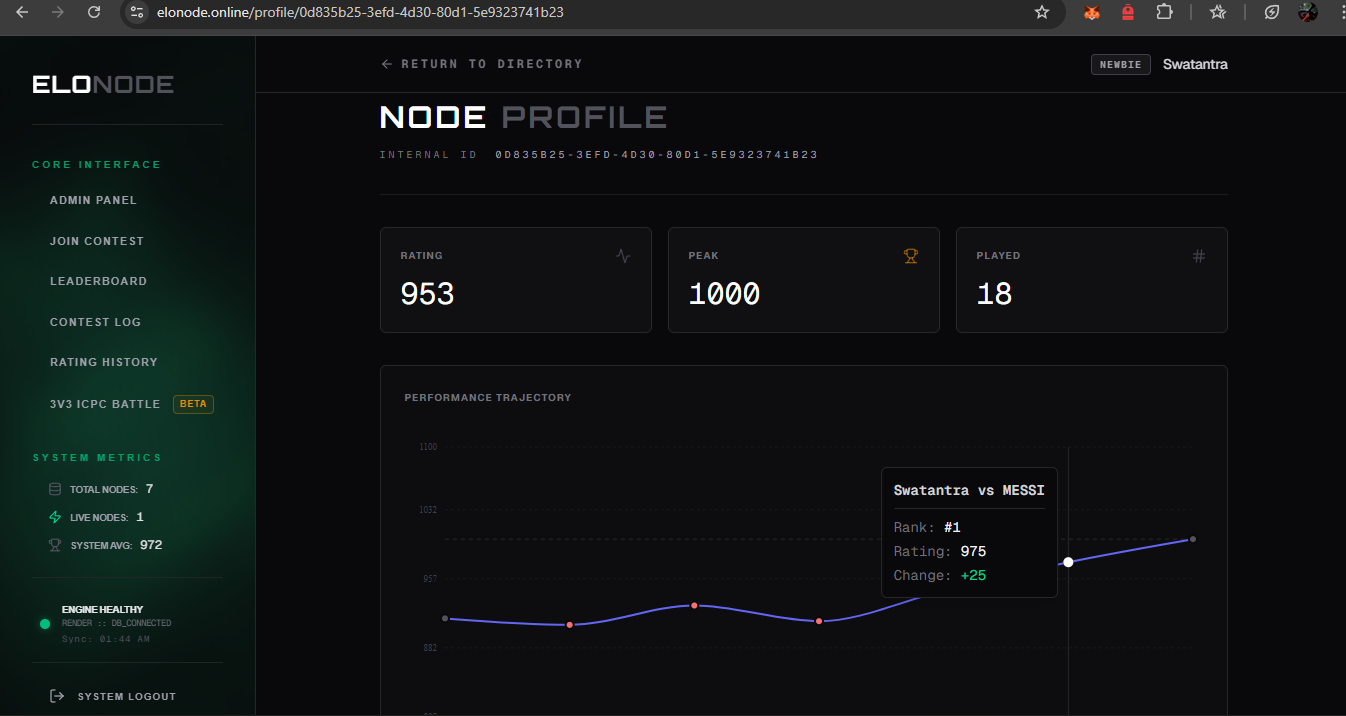Click the logout arrow icon
The height and width of the screenshot is (716, 1346).
57,696
